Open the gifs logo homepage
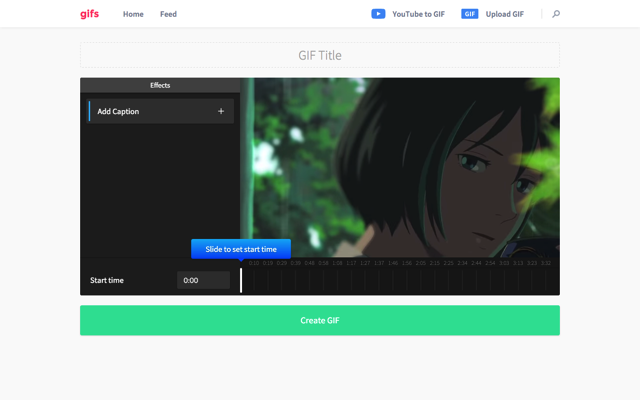 89,14
